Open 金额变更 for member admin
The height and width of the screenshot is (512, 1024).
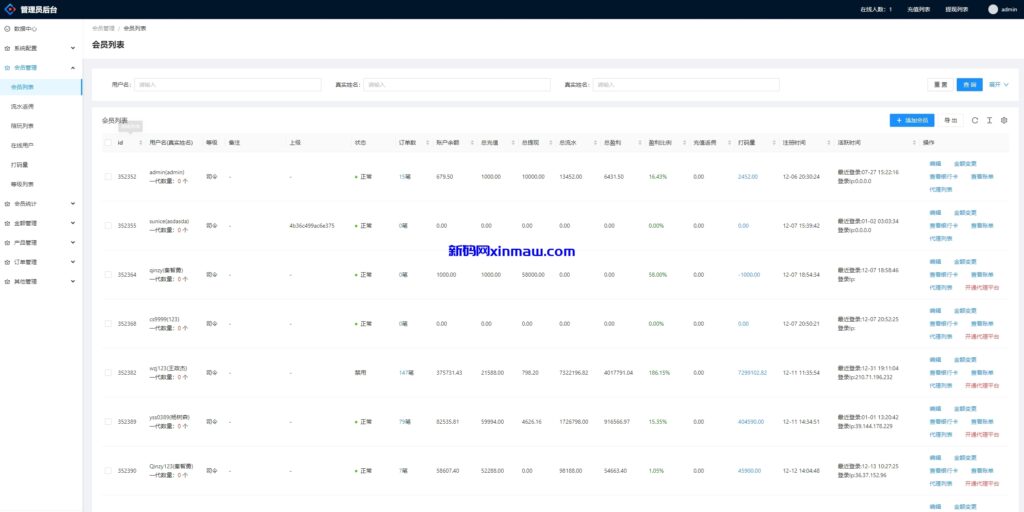click(964, 163)
